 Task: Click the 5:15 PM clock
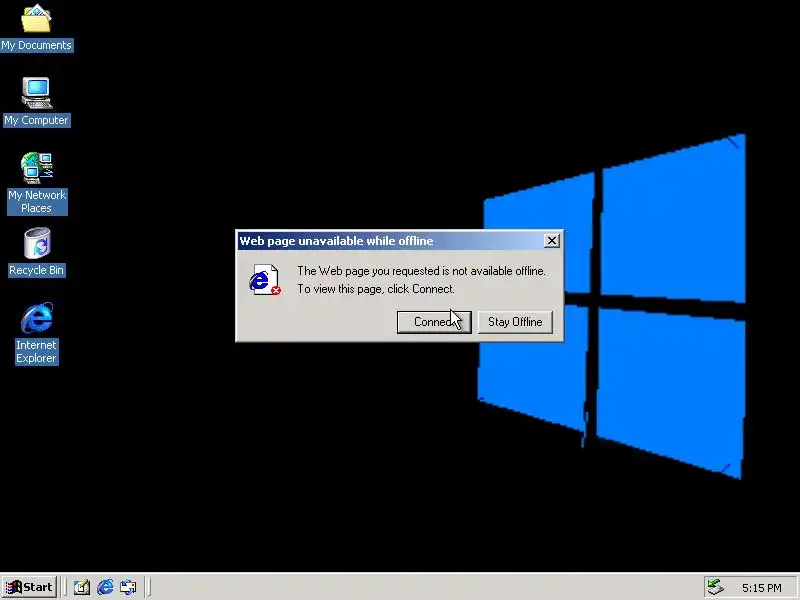tap(762, 588)
